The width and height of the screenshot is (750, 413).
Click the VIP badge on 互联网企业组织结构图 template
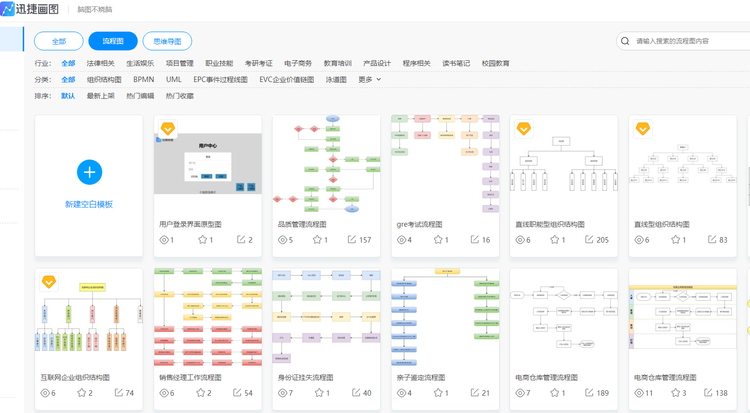point(49,282)
